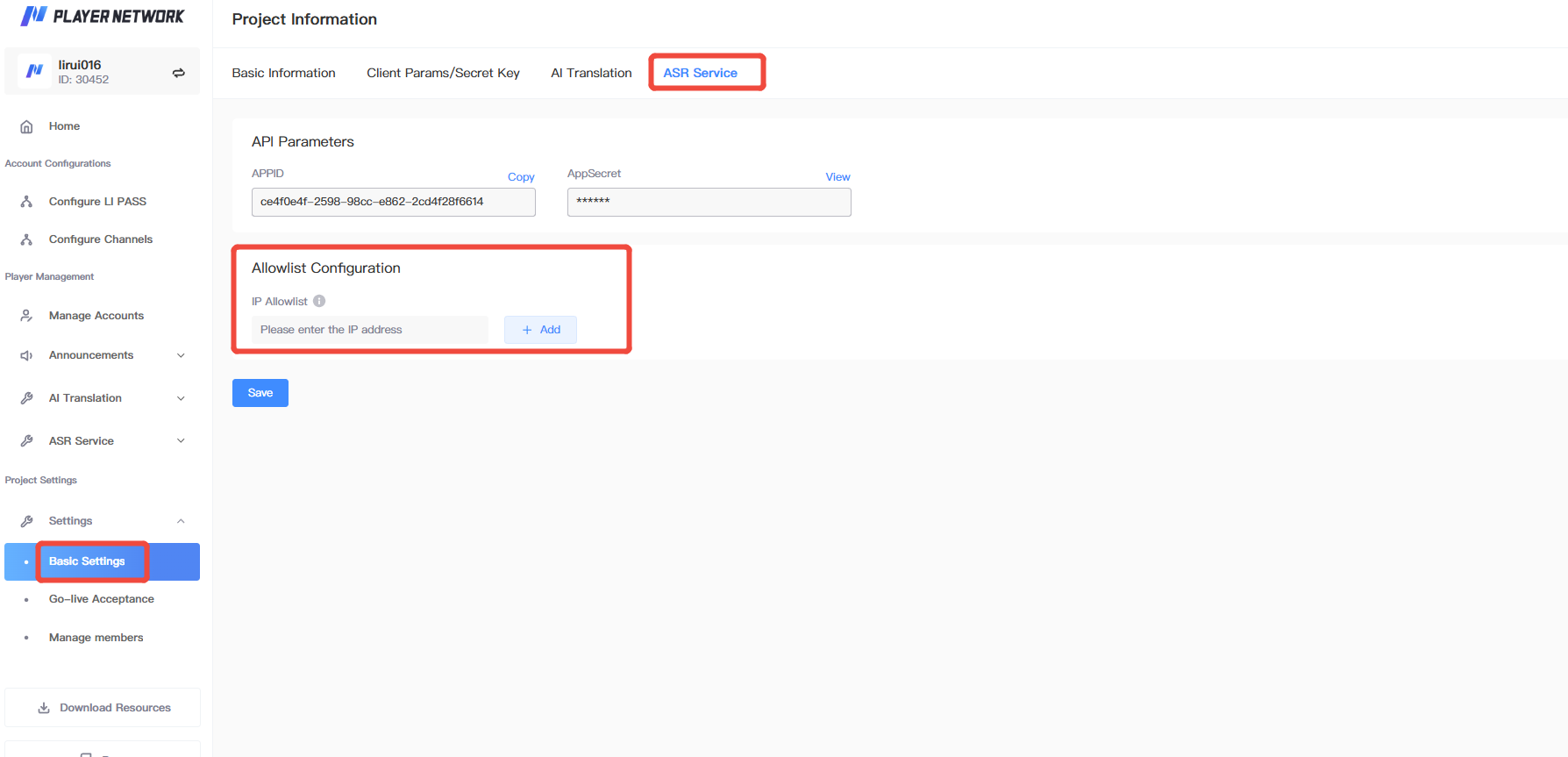Click the ASR Service wrench icon in sidebar

tap(27, 441)
